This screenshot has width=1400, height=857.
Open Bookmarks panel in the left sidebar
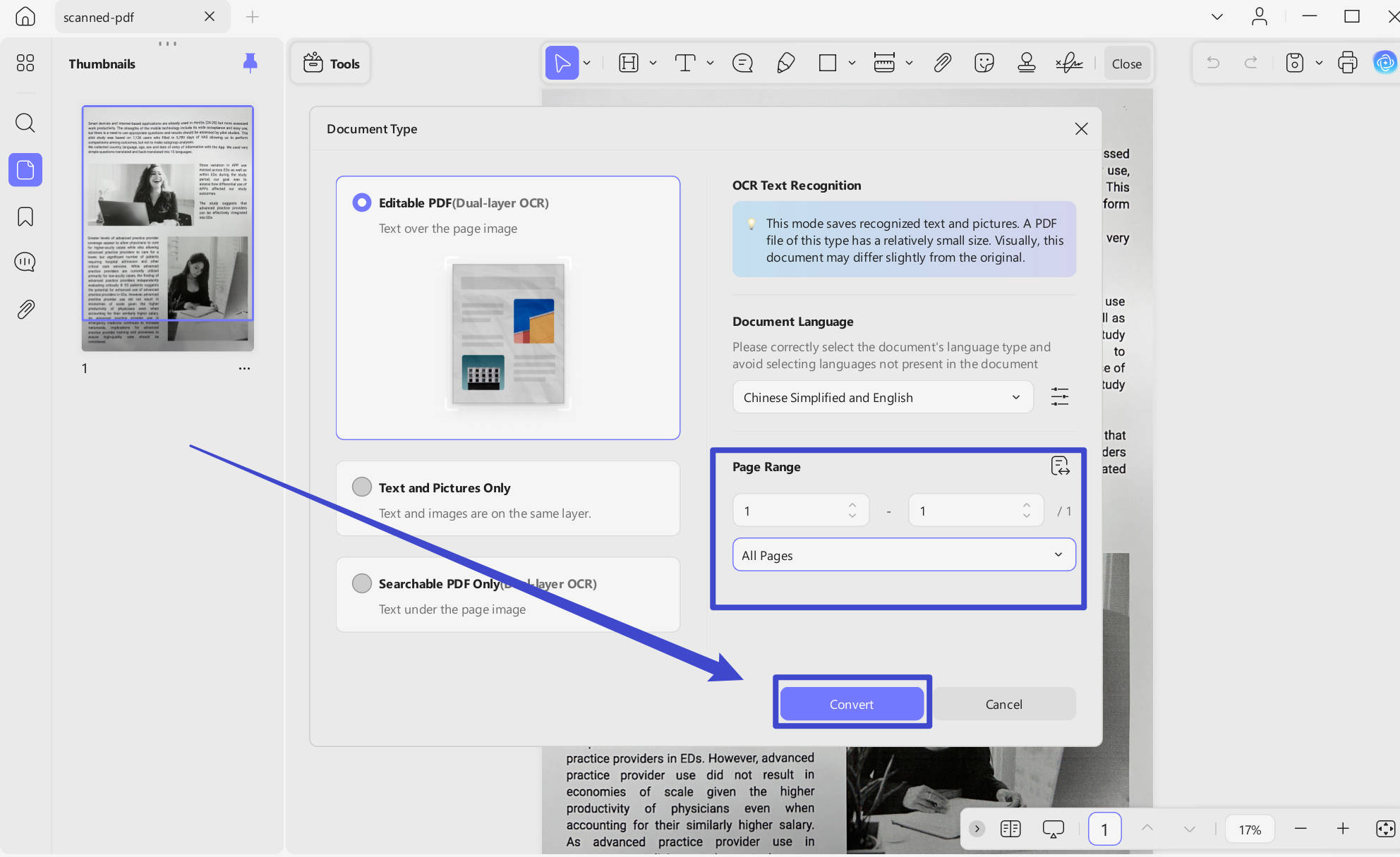[x=25, y=217]
